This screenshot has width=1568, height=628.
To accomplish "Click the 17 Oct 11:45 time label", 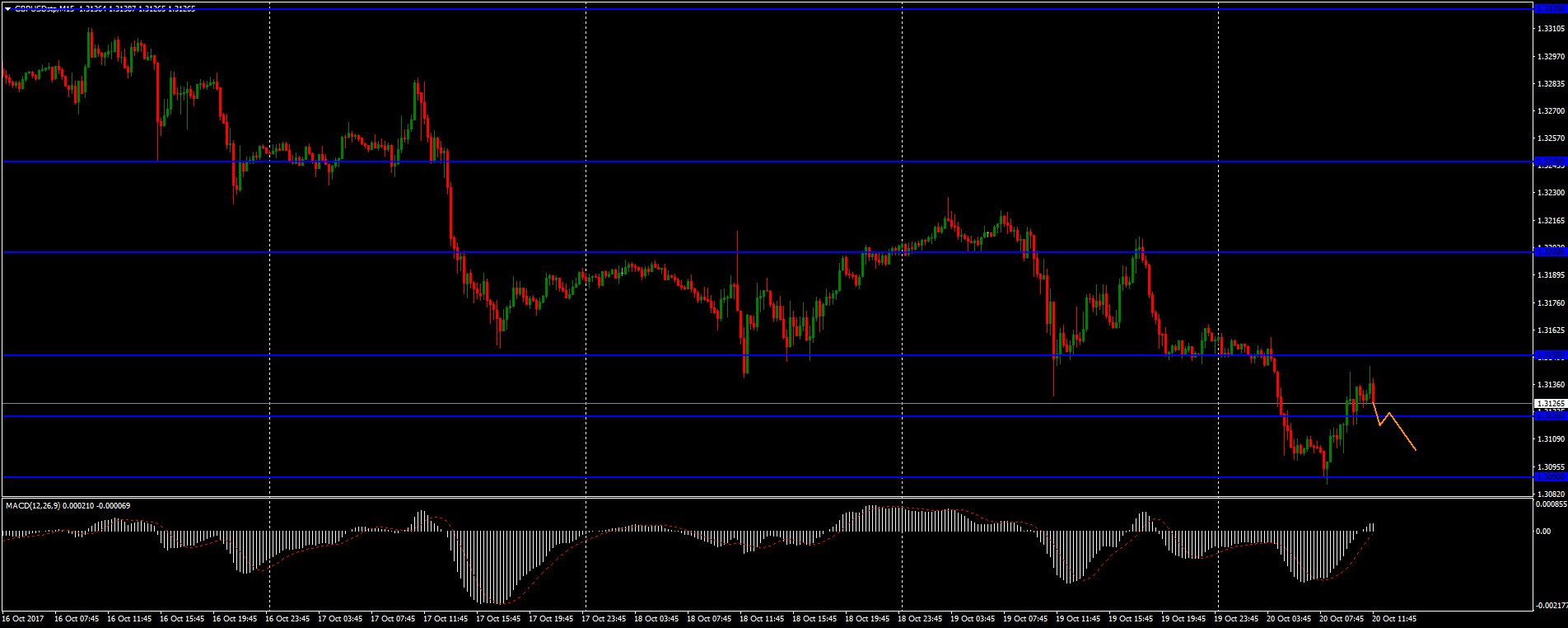I will 446,618.
